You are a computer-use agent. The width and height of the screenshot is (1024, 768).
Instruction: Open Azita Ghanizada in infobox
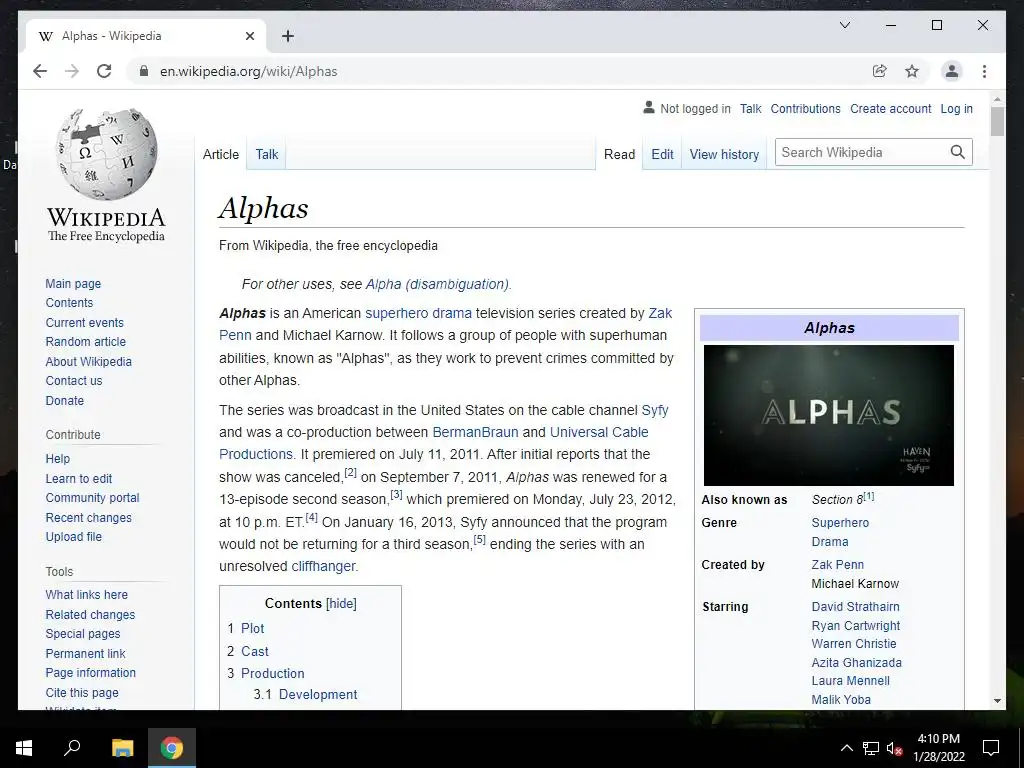coord(856,662)
